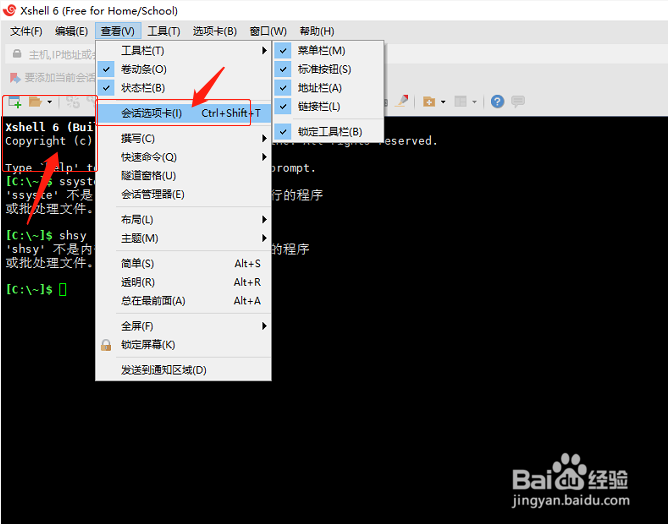Expand the layout panes dropdown arrow
Screen dimensions: 668x524
[474, 102]
